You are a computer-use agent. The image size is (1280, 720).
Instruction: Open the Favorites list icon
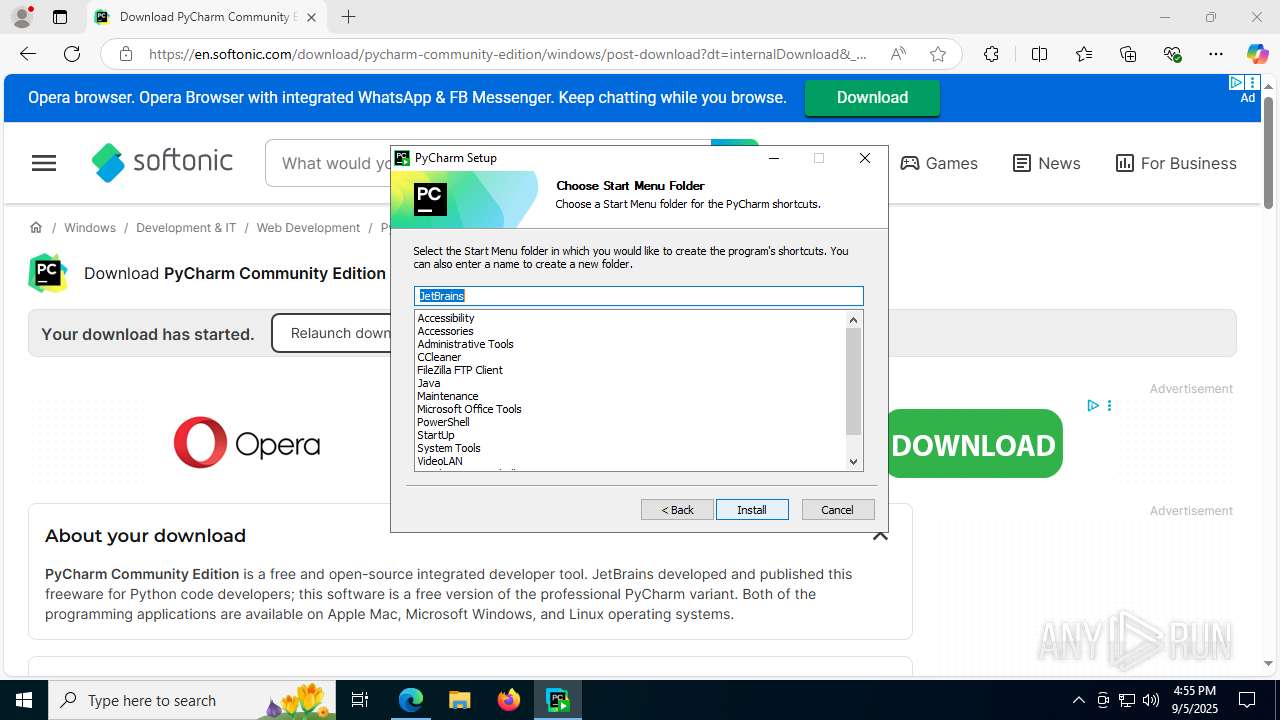(x=1084, y=54)
